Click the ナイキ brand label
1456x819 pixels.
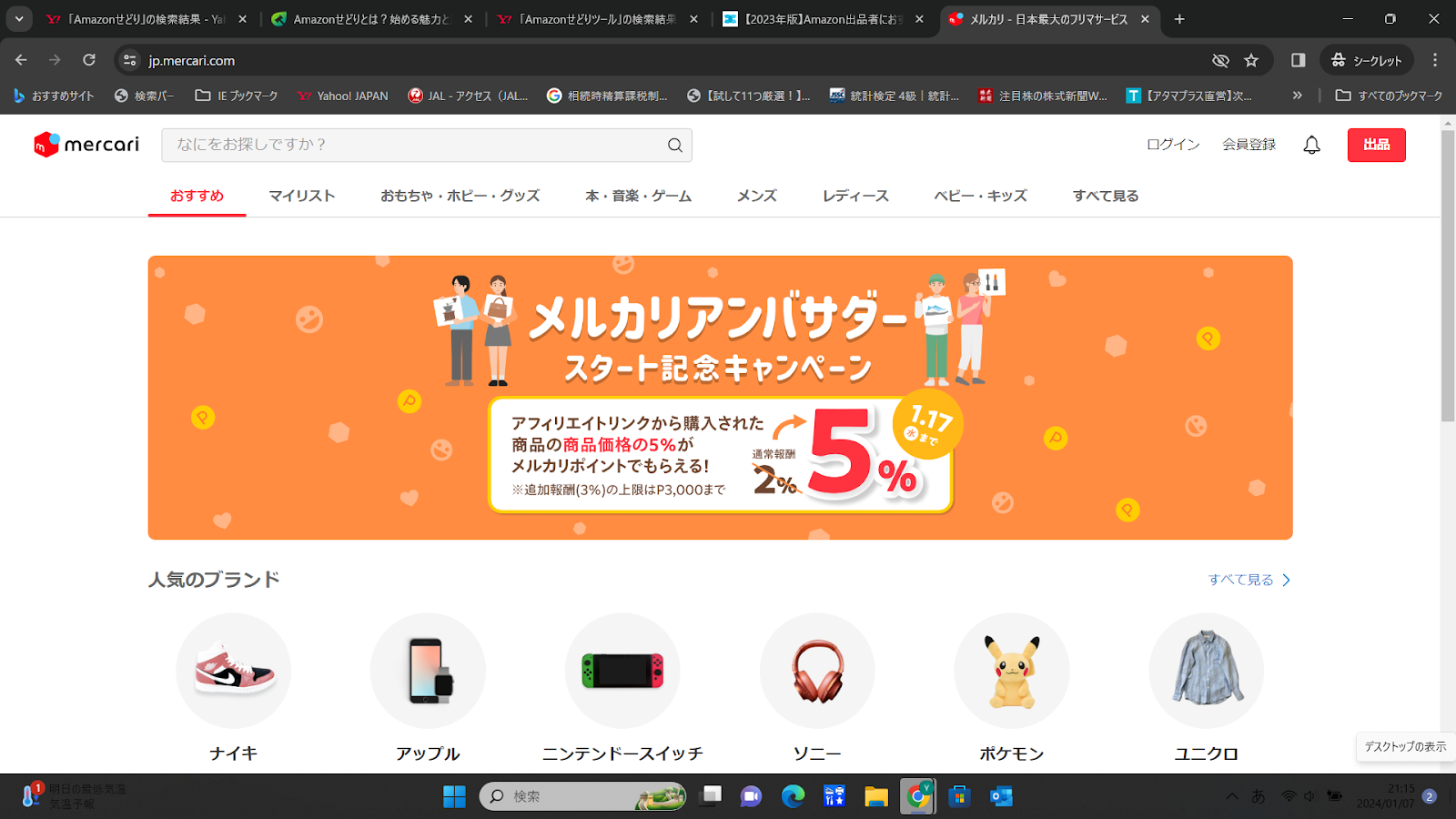pyautogui.click(x=234, y=753)
